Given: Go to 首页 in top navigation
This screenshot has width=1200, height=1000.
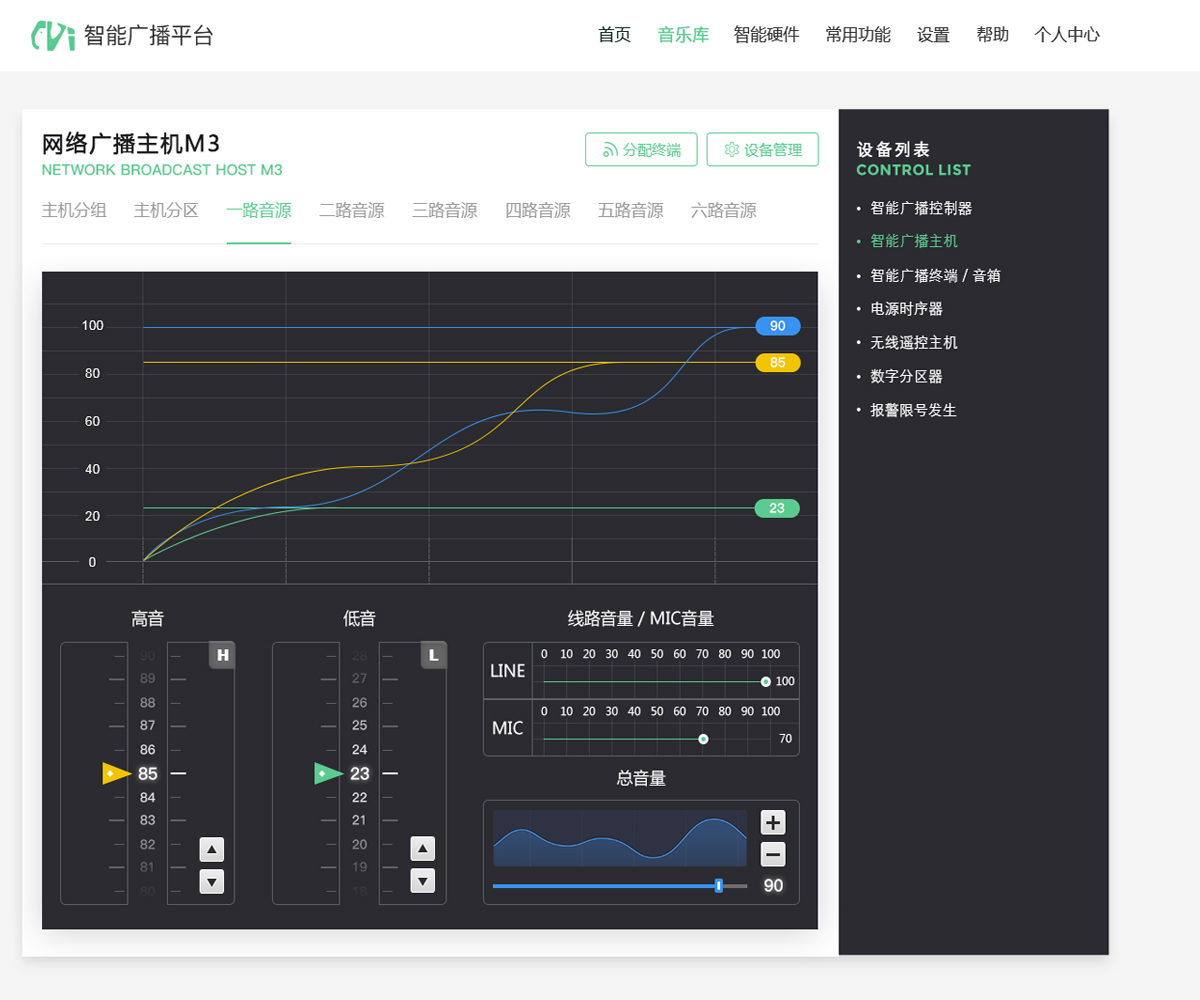Looking at the screenshot, I should 615,35.
